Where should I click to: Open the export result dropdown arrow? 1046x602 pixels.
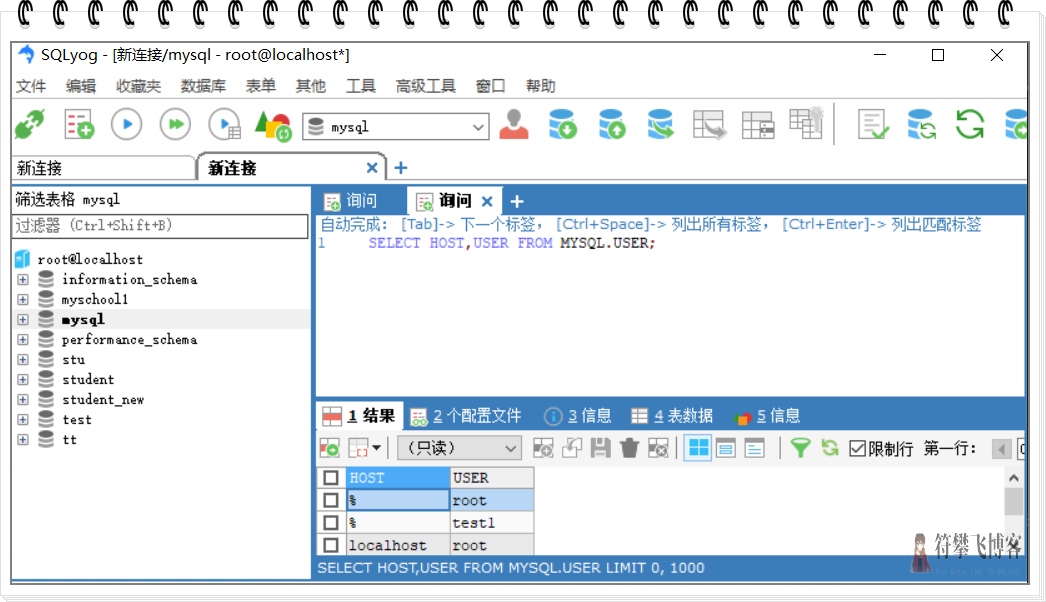(377, 448)
